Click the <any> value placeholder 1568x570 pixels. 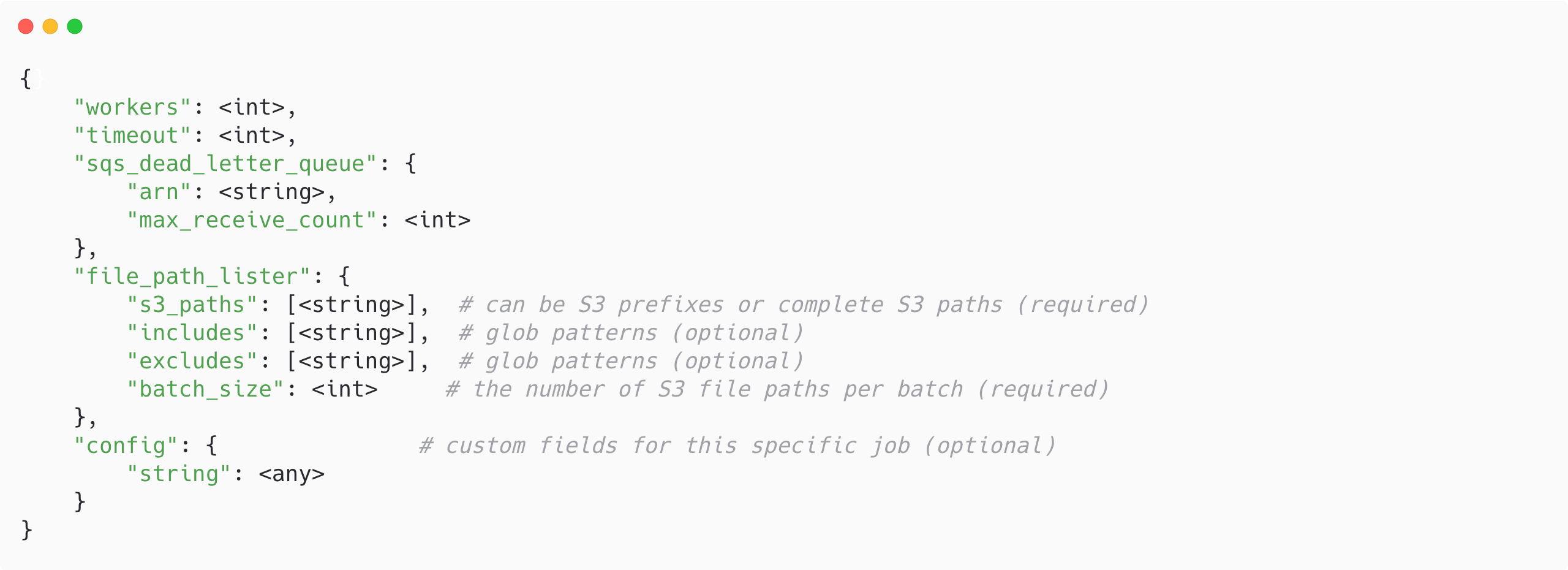(292, 474)
